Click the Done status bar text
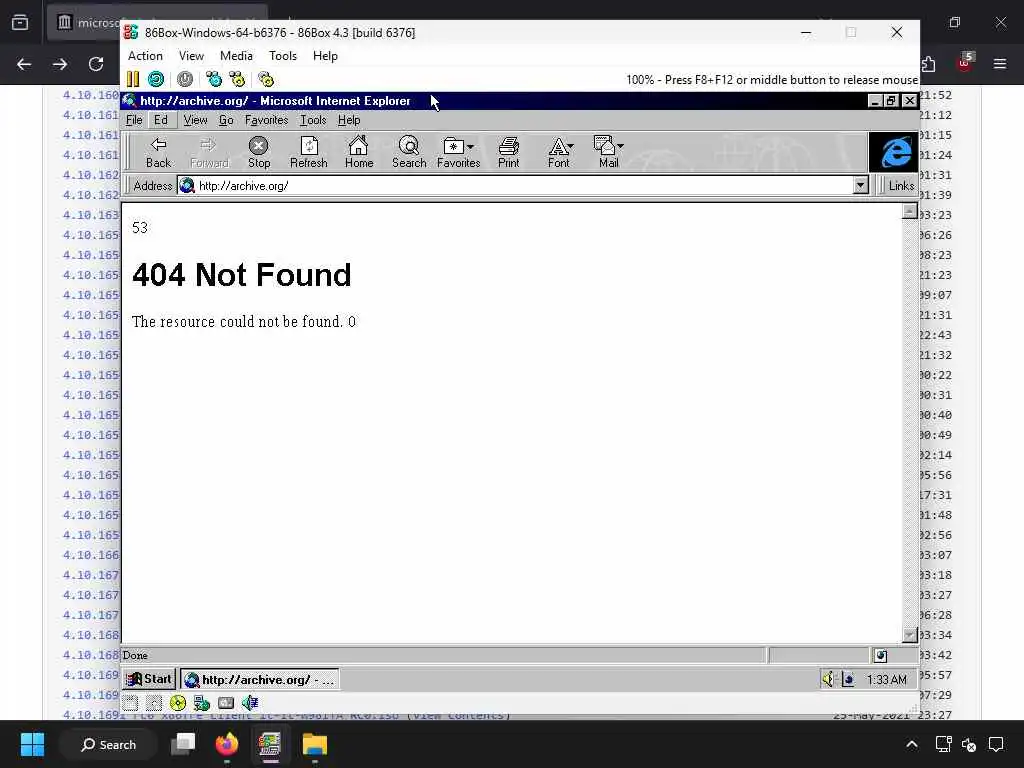This screenshot has height=768, width=1024. [135, 655]
